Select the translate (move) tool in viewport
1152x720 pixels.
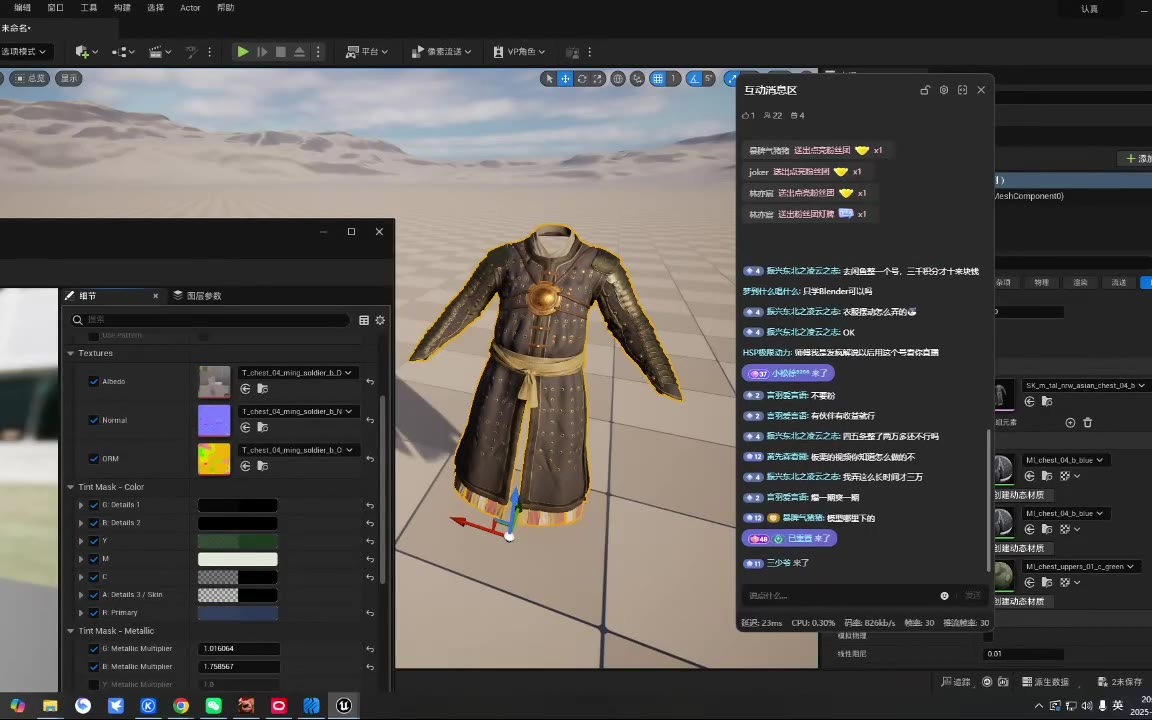565,79
